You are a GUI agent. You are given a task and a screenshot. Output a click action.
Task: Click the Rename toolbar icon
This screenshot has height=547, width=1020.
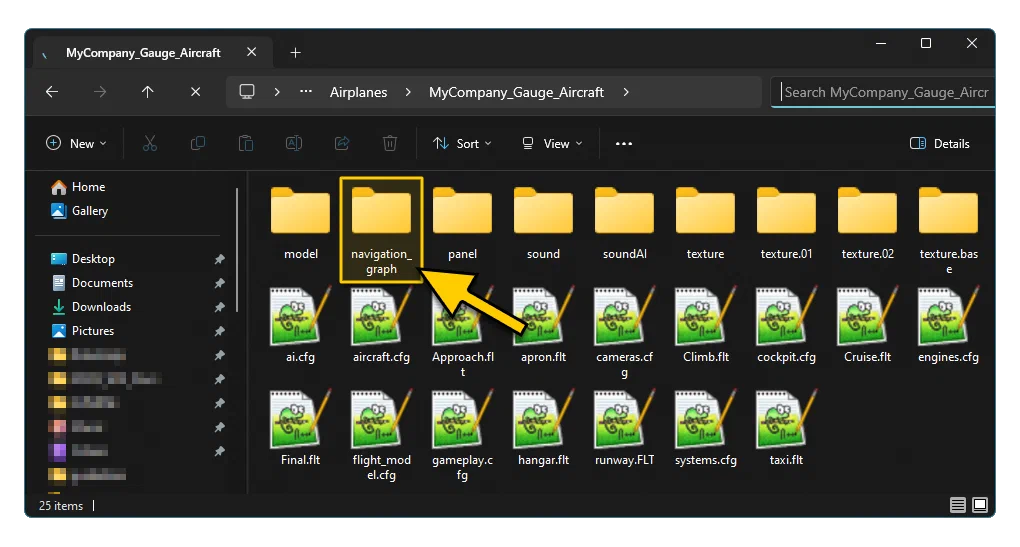[294, 143]
